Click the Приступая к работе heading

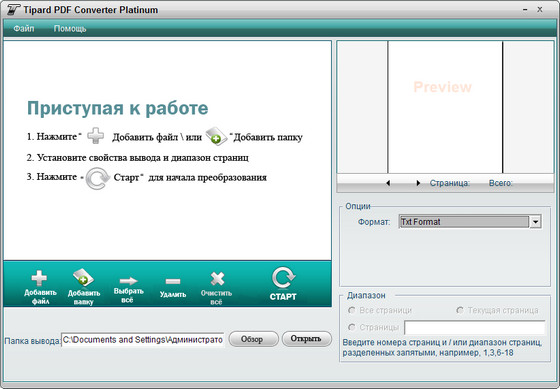[x=118, y=108]
